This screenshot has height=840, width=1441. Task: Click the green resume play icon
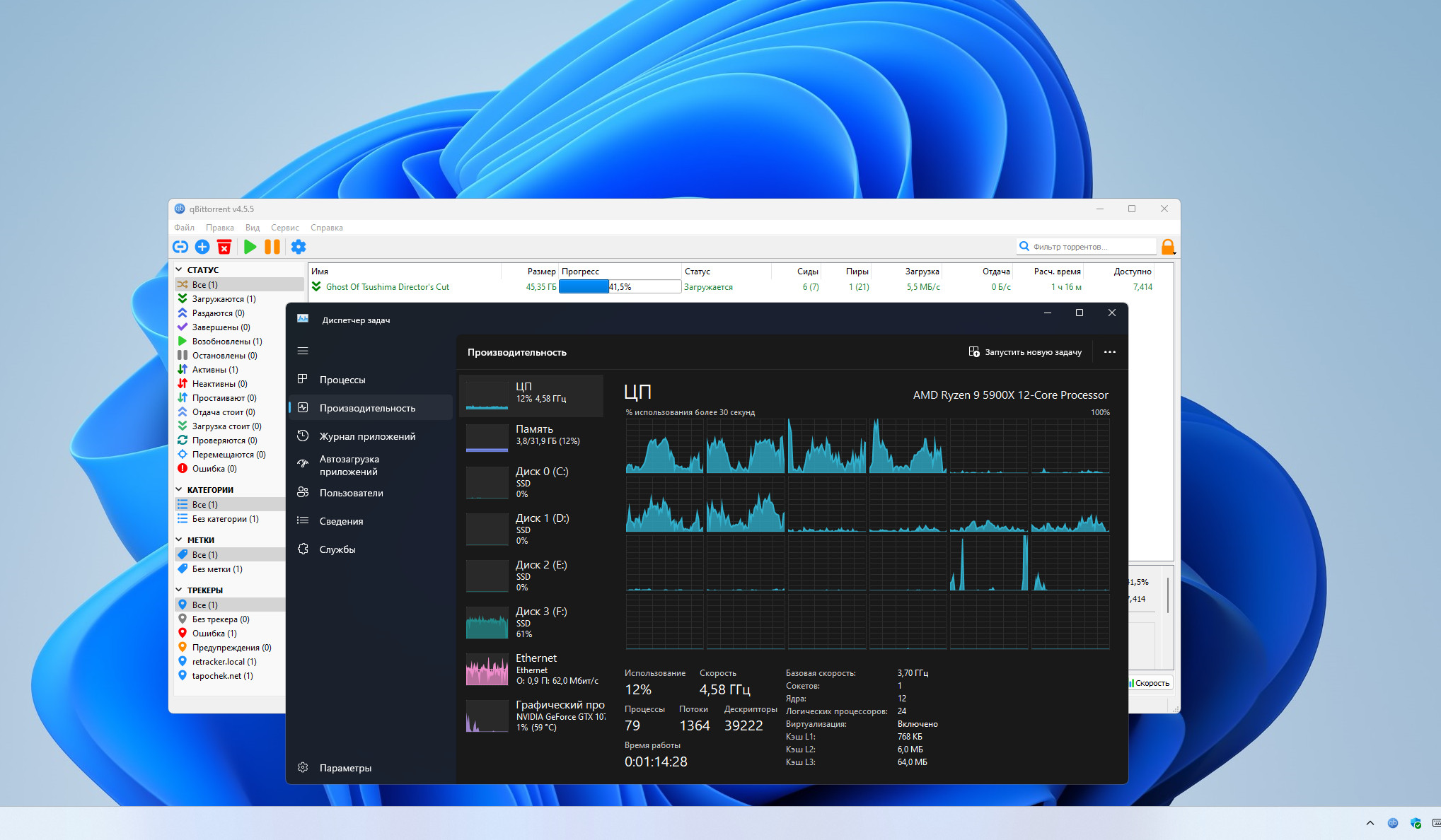pos(250,247)
